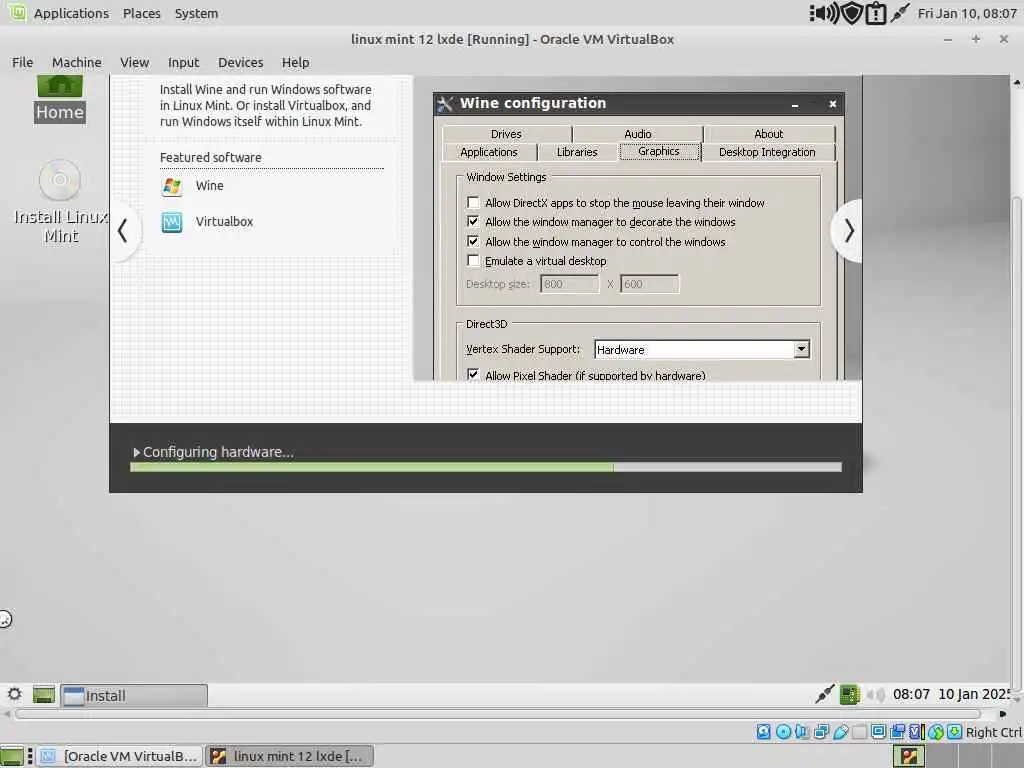Switch to Oracle VM VirtualBox taskbar window
Image resolution: width=1024 pixels, height=768 pixels.
[119, 756]
